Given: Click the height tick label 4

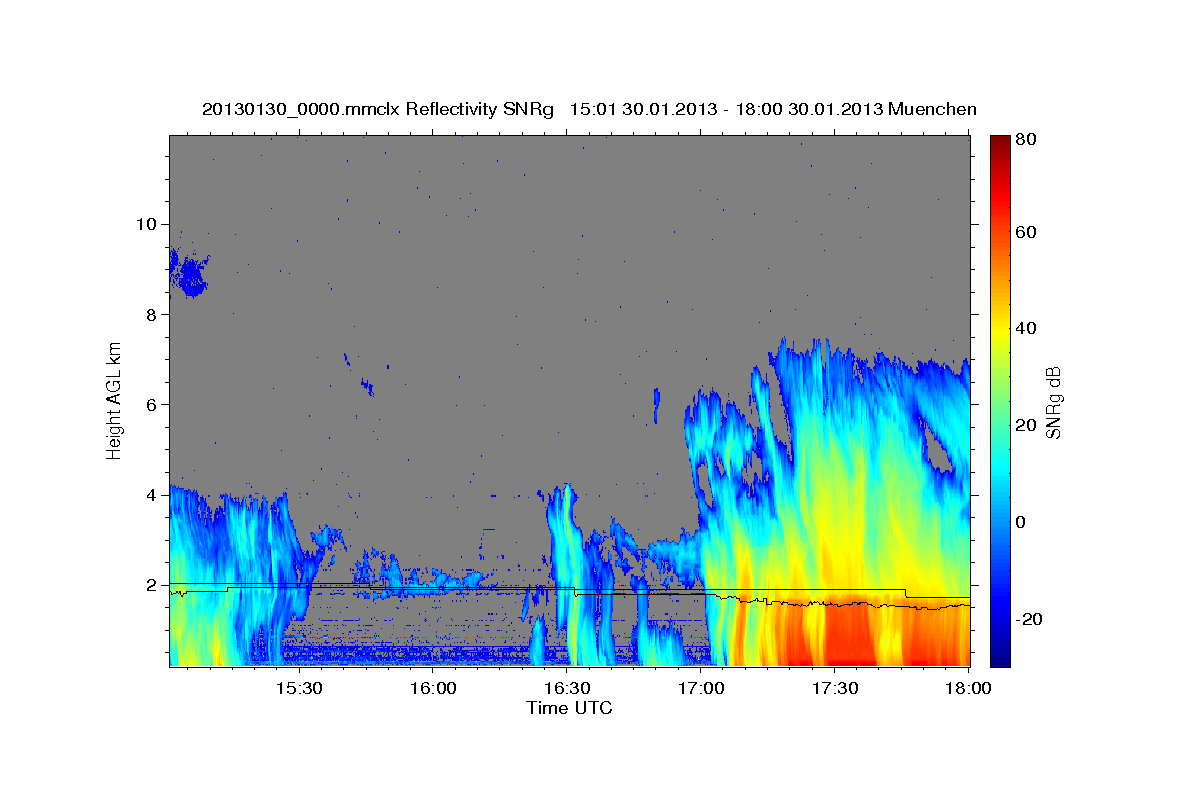Looking at the screenshot, I should (151, 495).
